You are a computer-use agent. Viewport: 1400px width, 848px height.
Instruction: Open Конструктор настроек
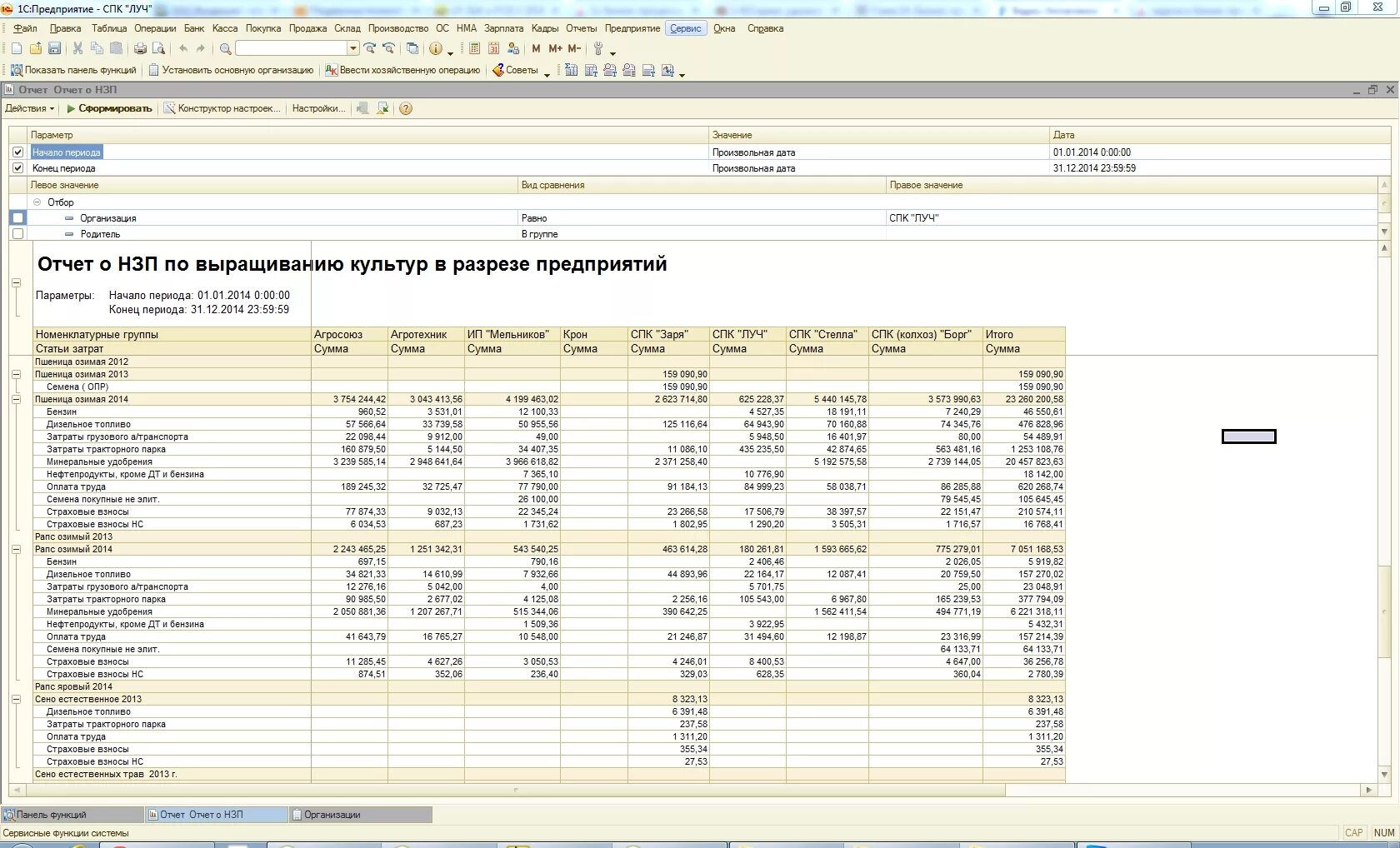(x=222, y=108)
